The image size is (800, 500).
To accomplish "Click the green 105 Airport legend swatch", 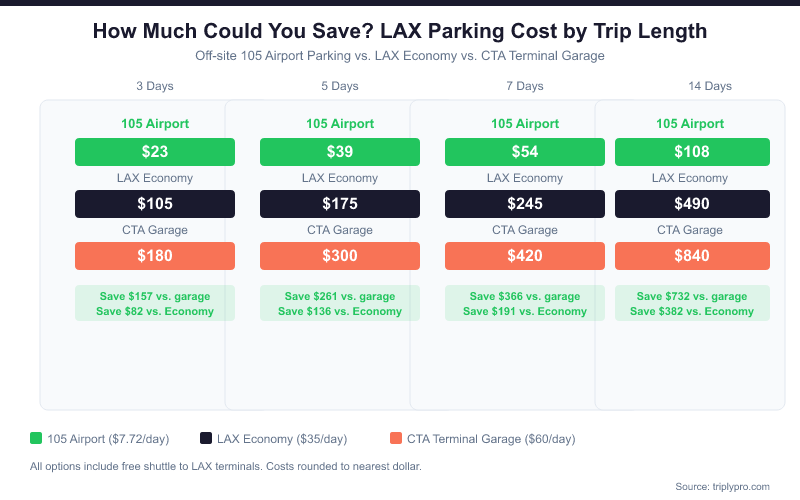I will pos(36,438).
